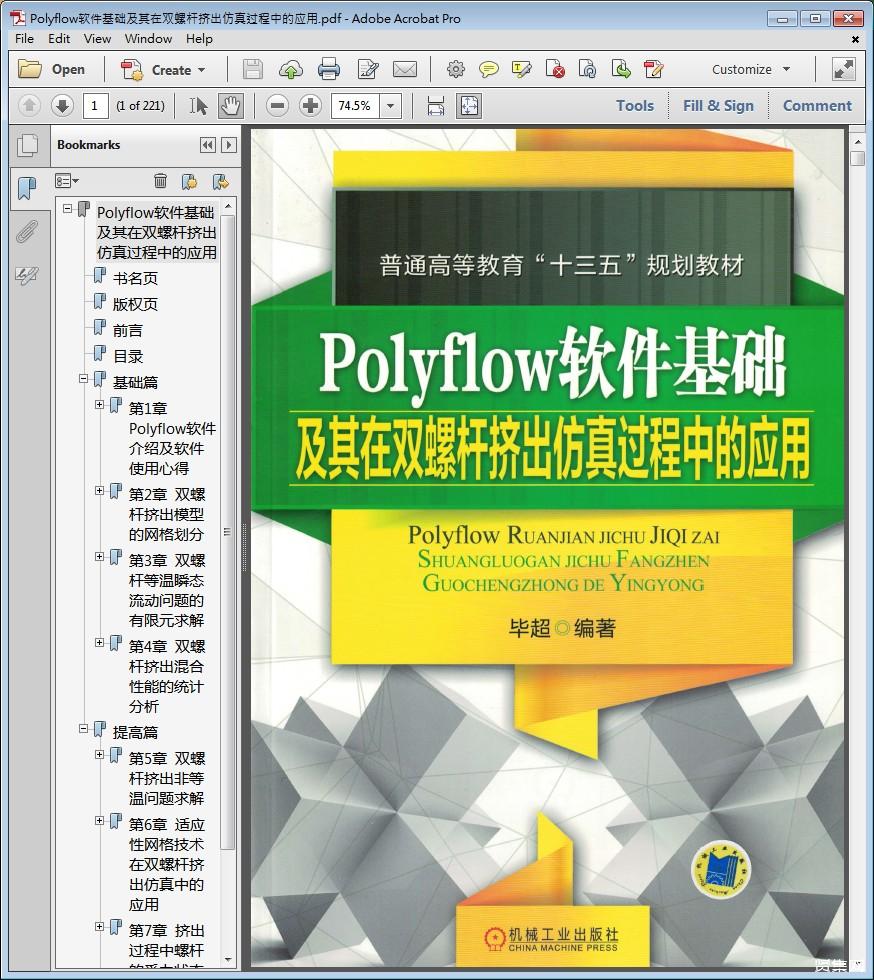This screenshot has height=980, width=874.
Task: Expand the 第1章 bookmark
Action: coord(99,404)
